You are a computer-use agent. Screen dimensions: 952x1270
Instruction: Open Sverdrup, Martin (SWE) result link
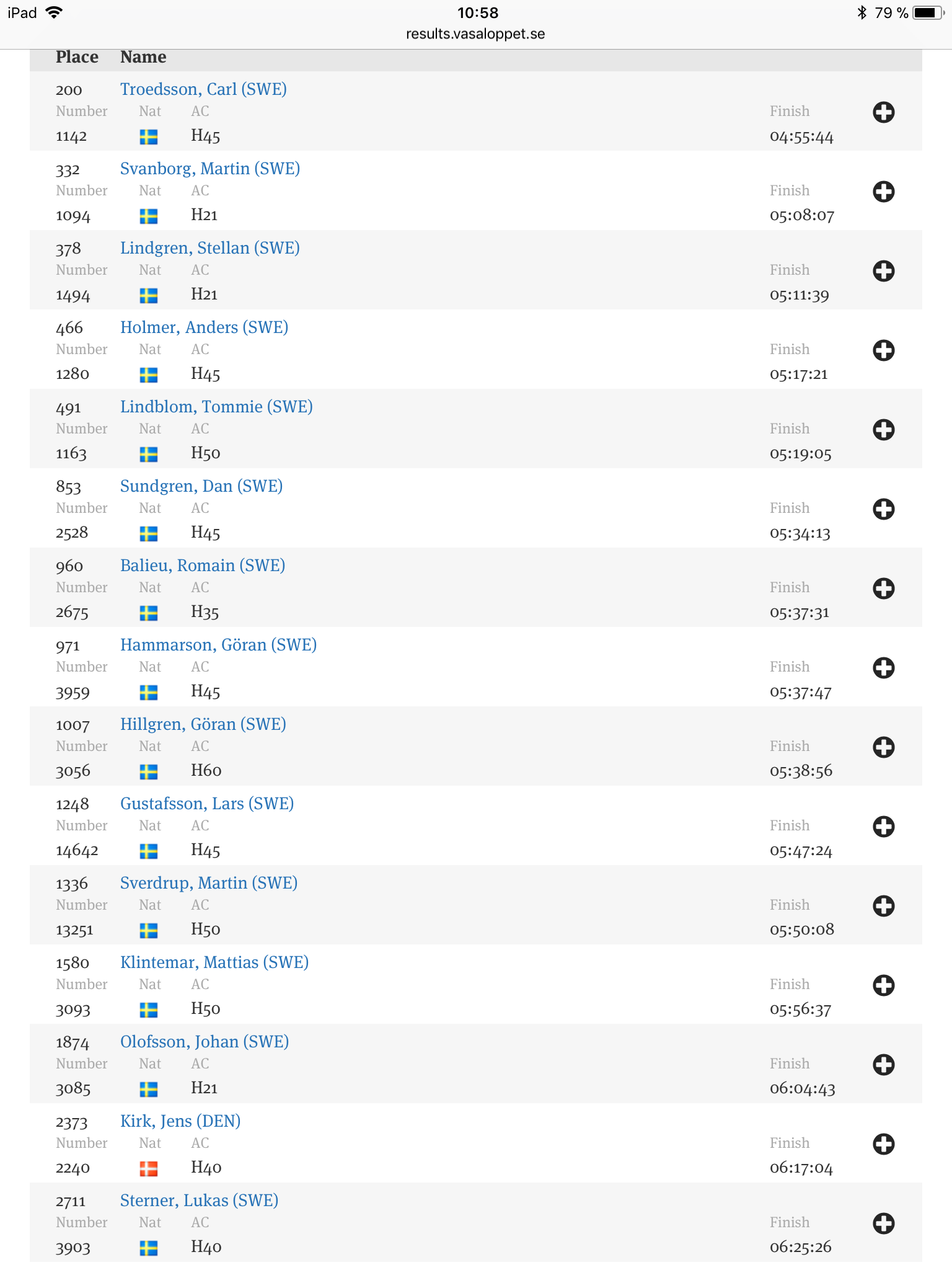(209, 883)
